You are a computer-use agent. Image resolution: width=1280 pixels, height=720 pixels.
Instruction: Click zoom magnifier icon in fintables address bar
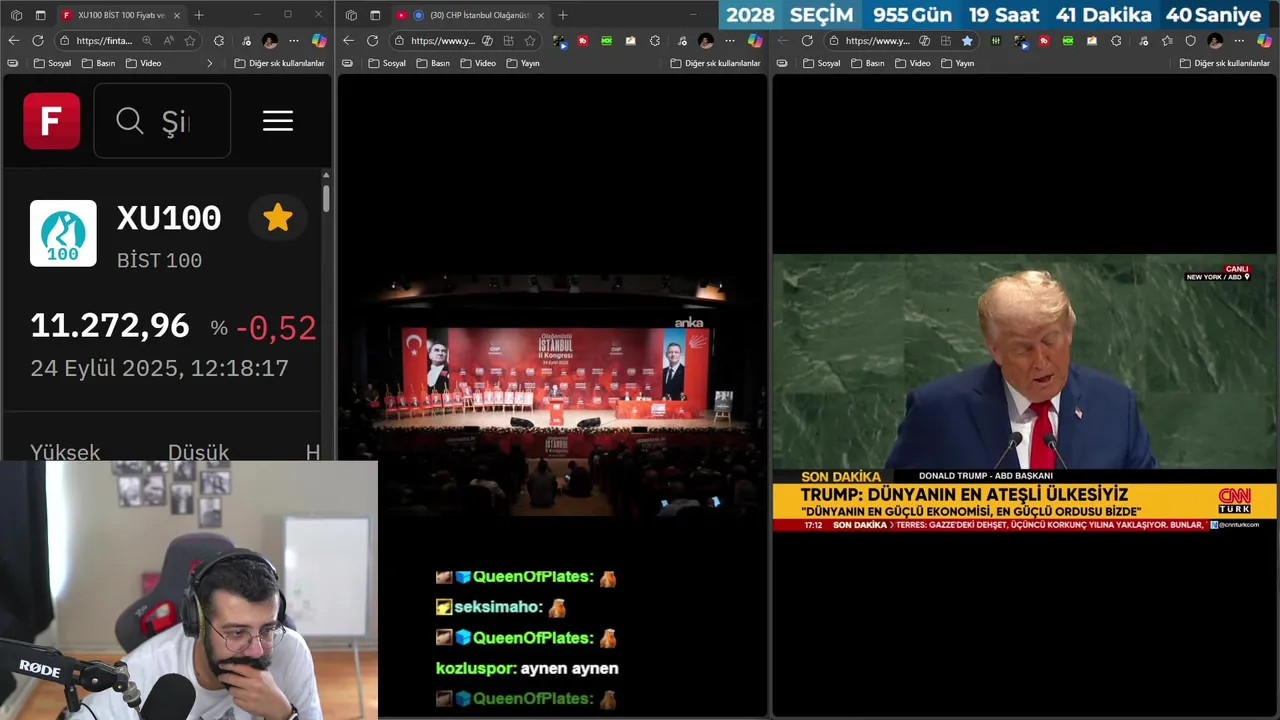point(147,40)
